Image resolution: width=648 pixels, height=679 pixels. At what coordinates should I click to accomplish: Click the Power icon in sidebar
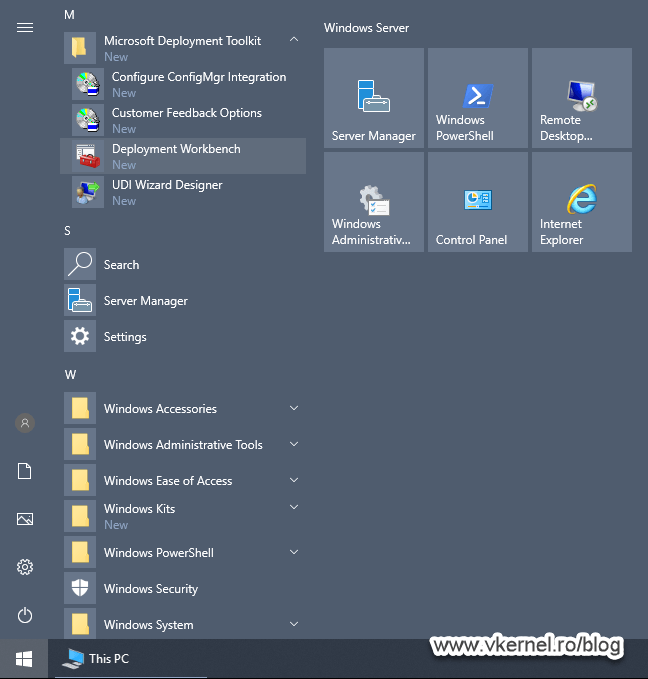tap(25, 615)
